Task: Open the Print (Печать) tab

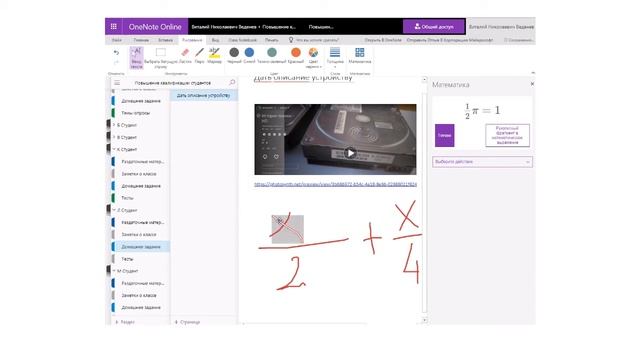Action: (x=271, y=40)
